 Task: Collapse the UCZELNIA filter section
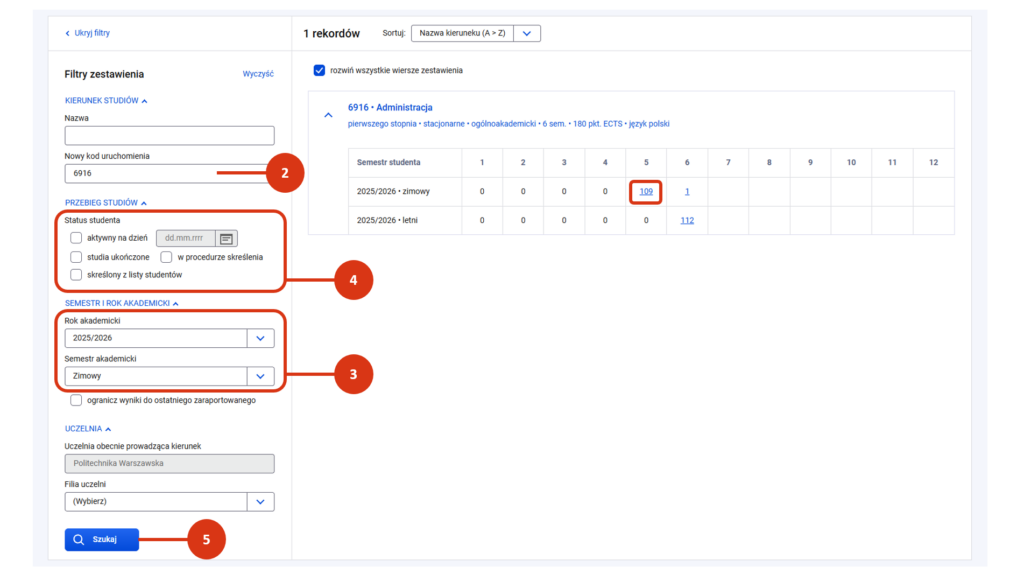tap(88, 428)
